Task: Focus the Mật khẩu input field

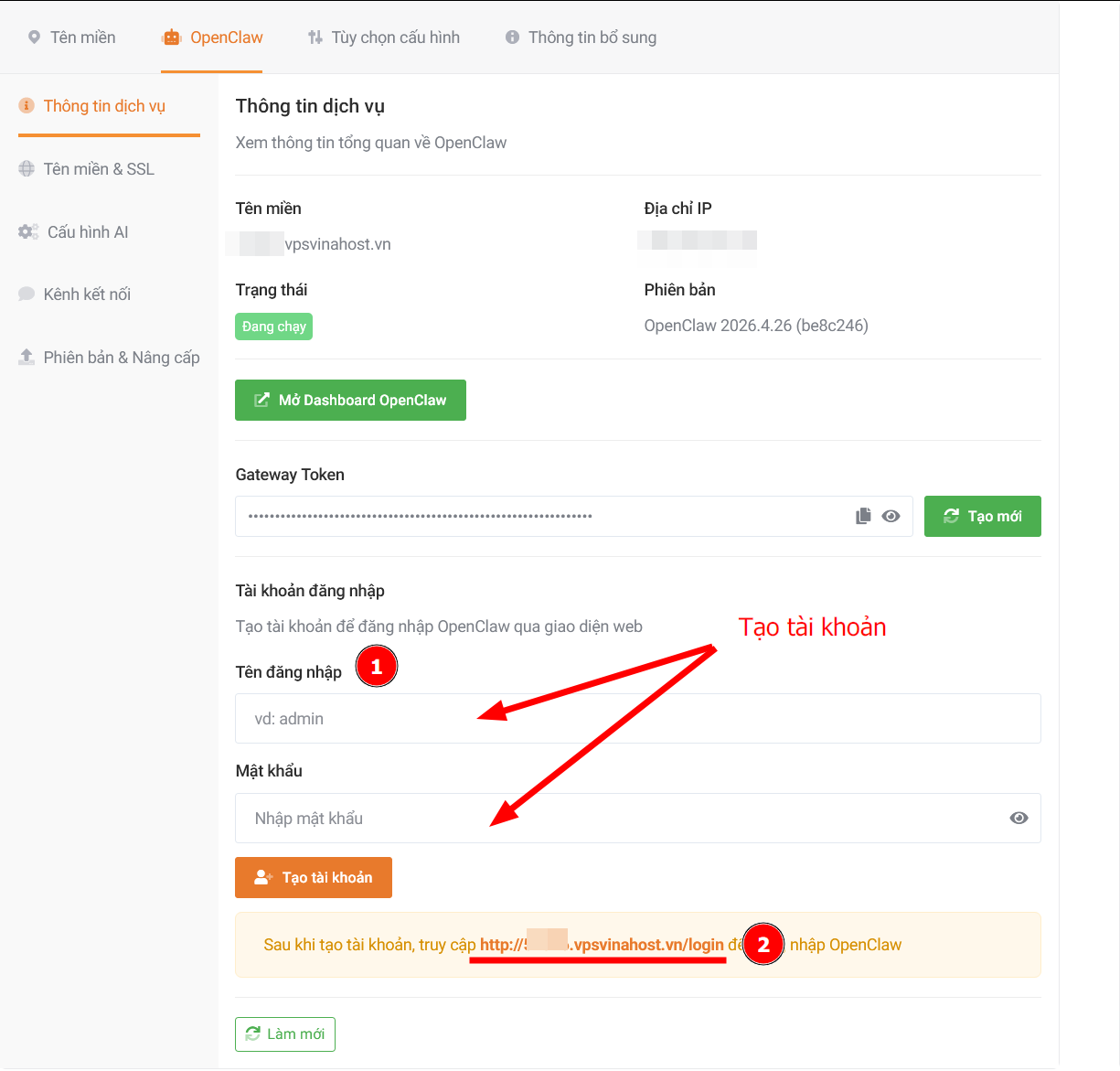Action: [x=638, y=818]
